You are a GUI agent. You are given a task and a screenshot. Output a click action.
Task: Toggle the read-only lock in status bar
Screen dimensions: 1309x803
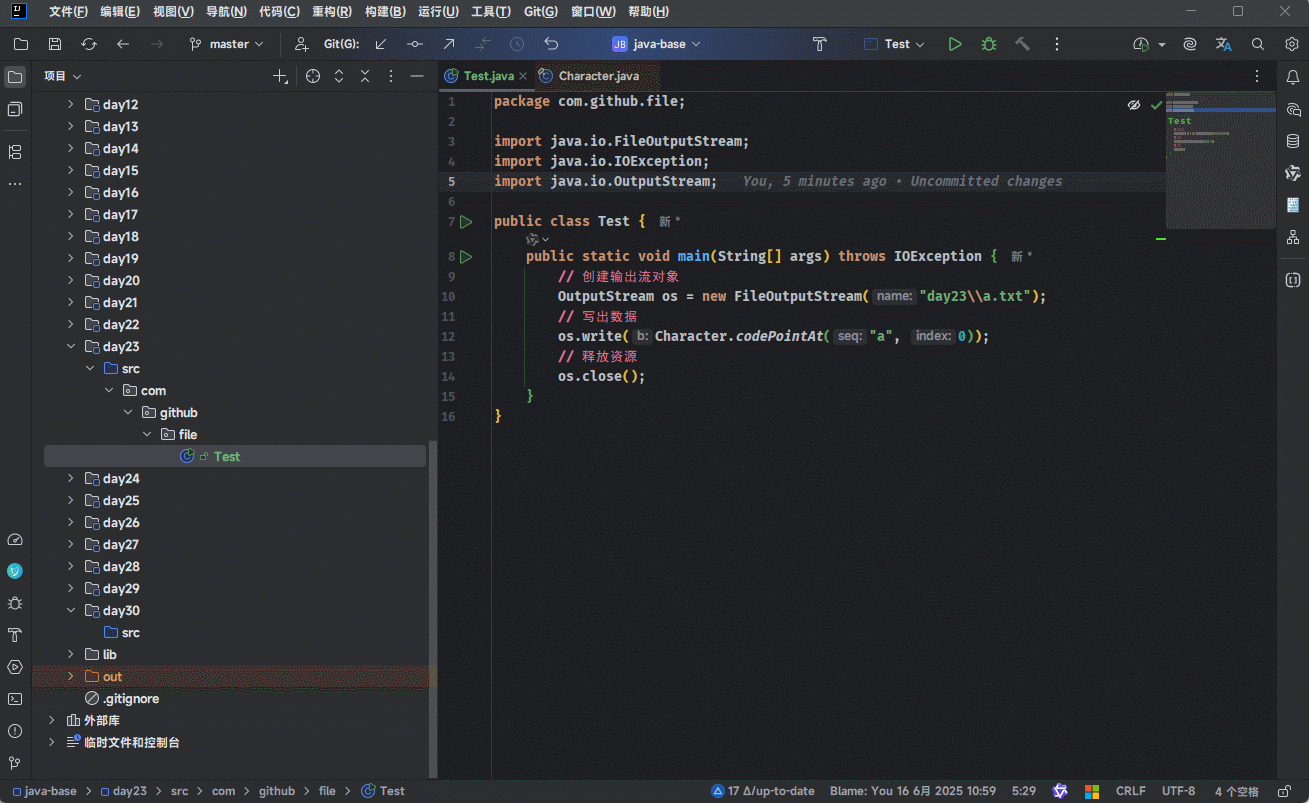click(1283, 791)
